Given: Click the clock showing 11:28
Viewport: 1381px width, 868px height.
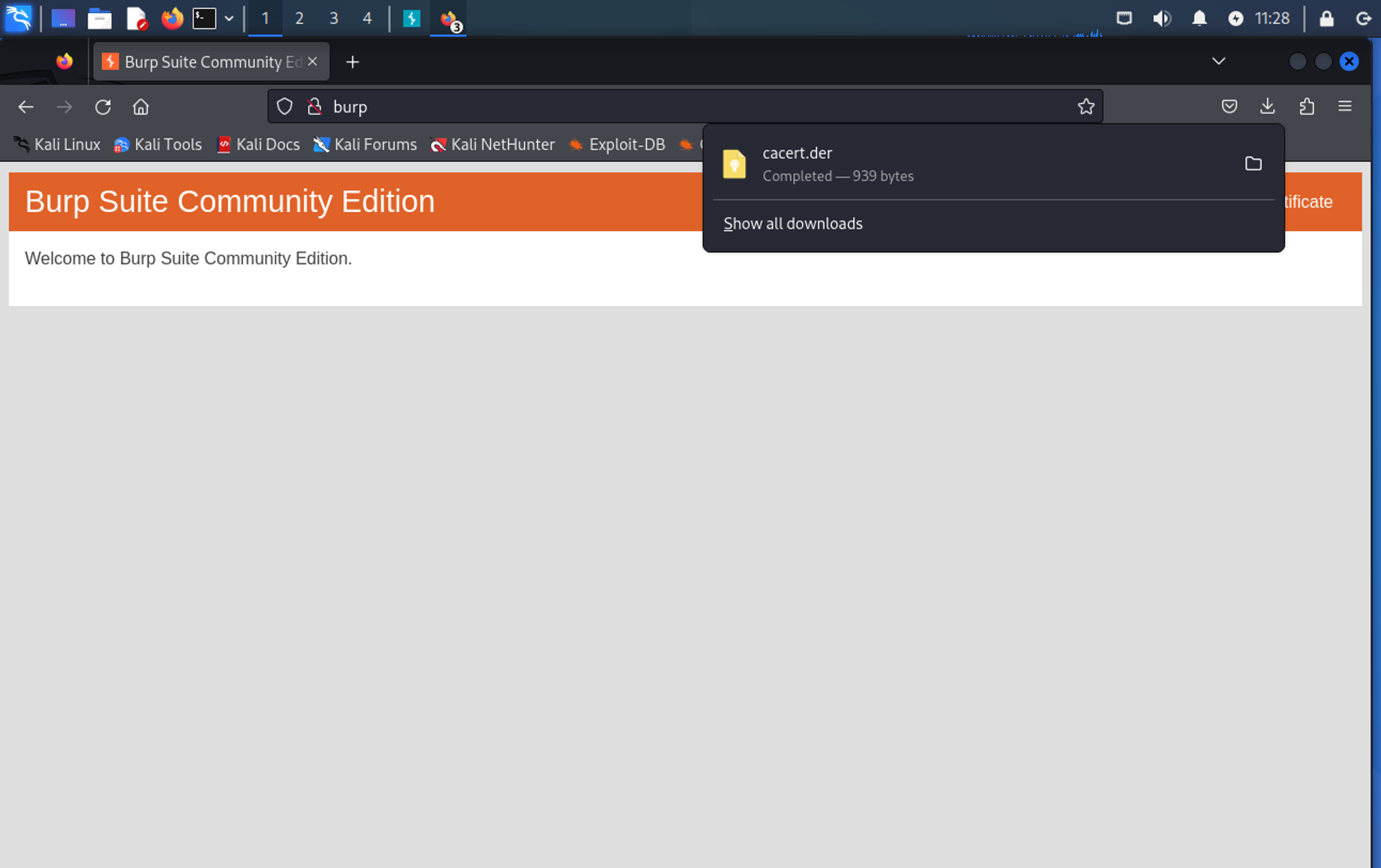Looking at the screenshot, I should [x=1272, y=18].
